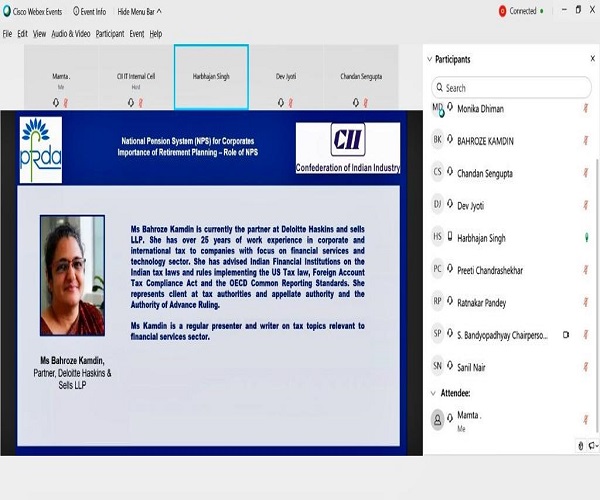Click Chandan Sengupta's muted mic in list
The height and width of the screenshot is (500, 600).
click(x=586, y=173)
